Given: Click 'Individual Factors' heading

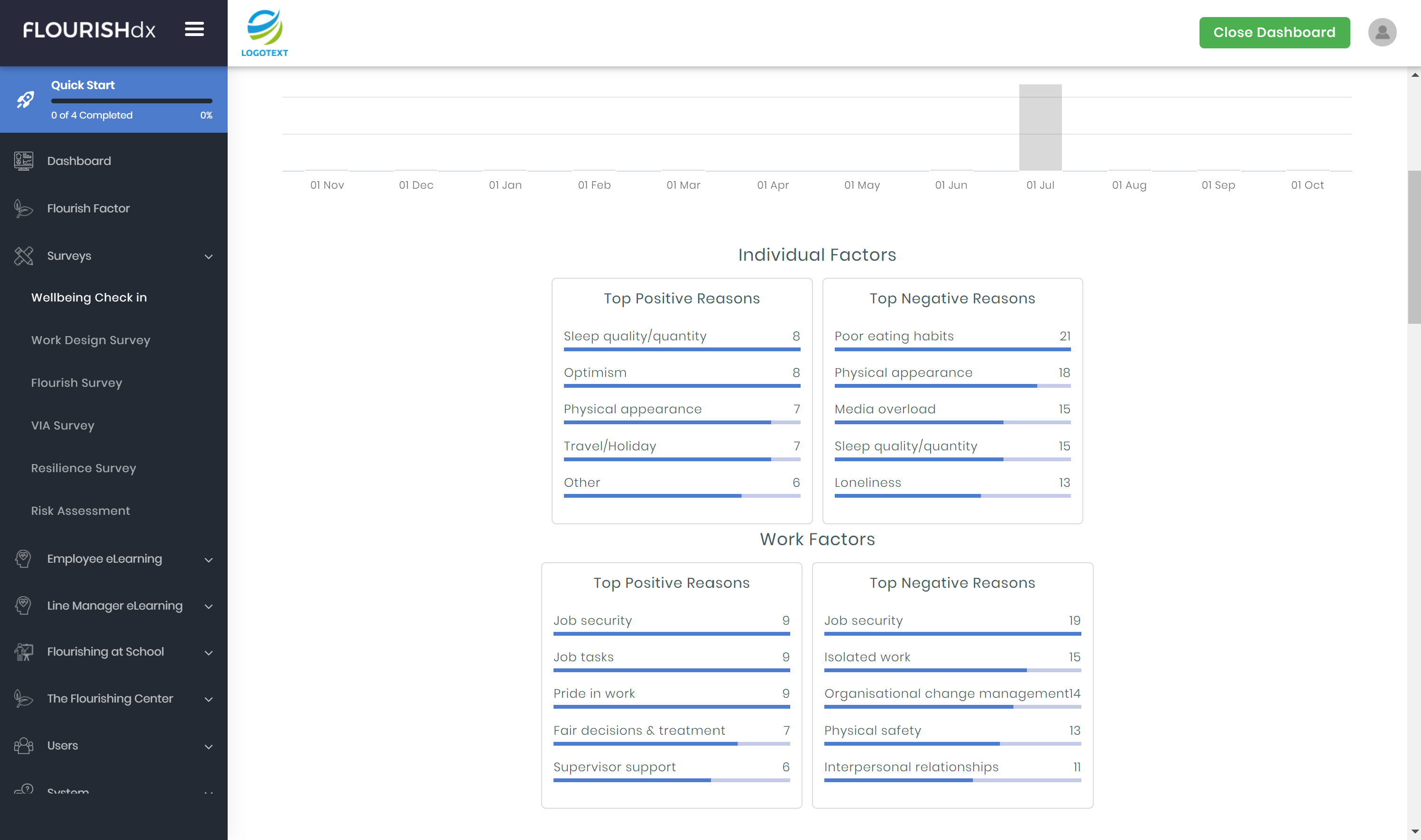Looking at the screenshot, I should pyautogui.click(x=817, y=255).
